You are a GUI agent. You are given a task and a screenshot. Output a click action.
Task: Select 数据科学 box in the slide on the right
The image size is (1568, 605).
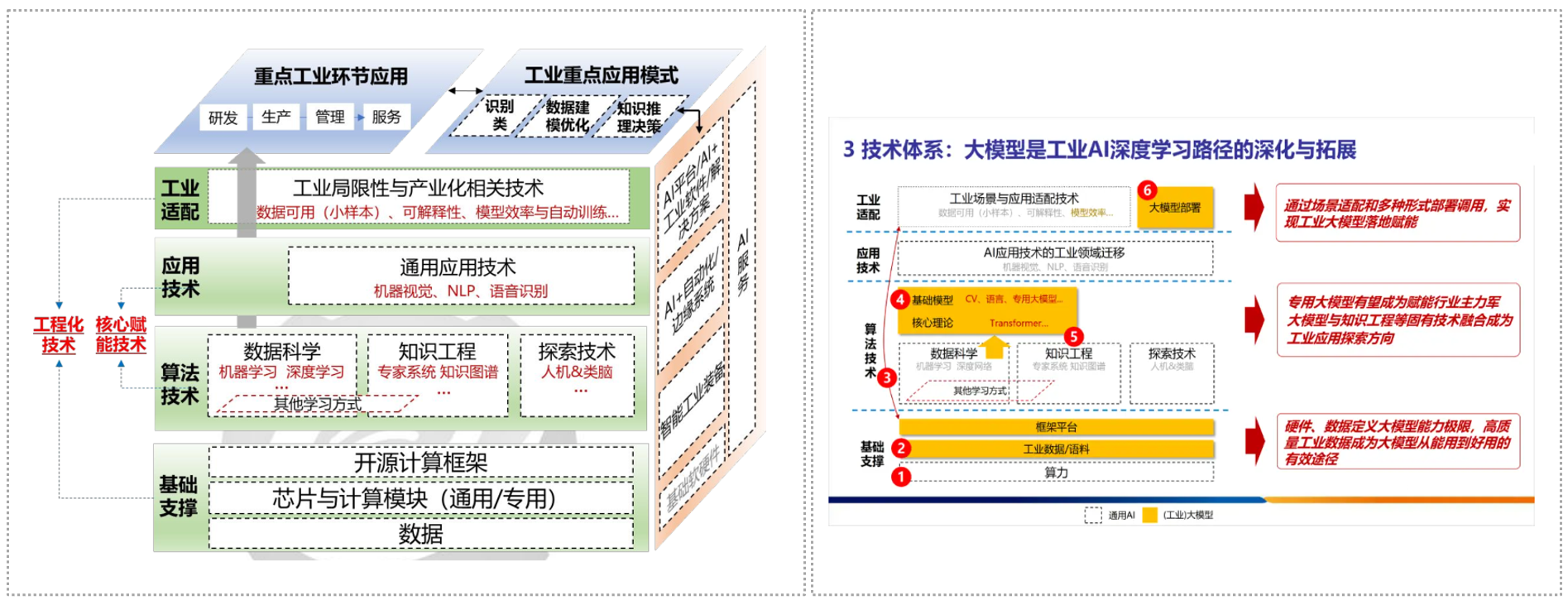click(x=954, y=372)
